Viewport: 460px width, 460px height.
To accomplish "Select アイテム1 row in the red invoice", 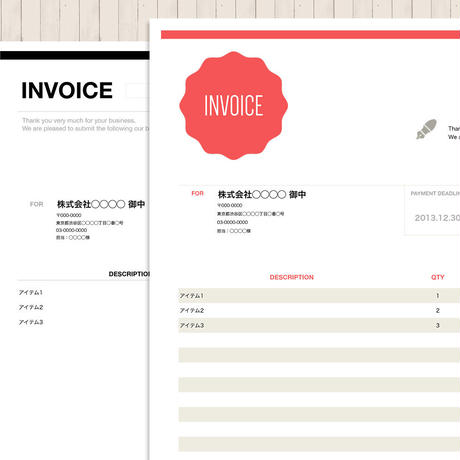I will [x=319, y=296].
